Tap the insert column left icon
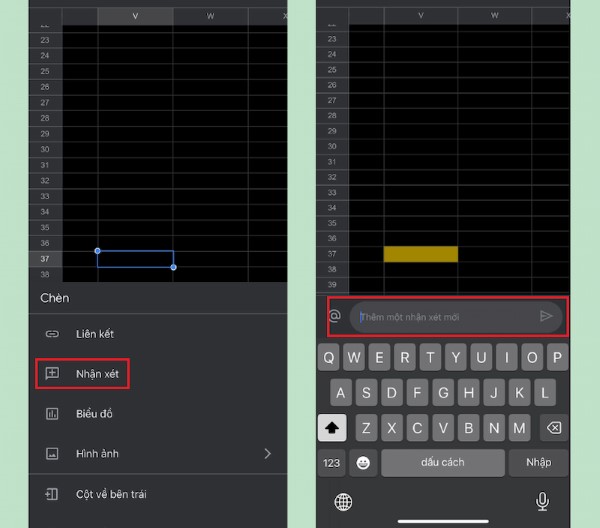Screen dimensions: 600x528 point(52,494)
